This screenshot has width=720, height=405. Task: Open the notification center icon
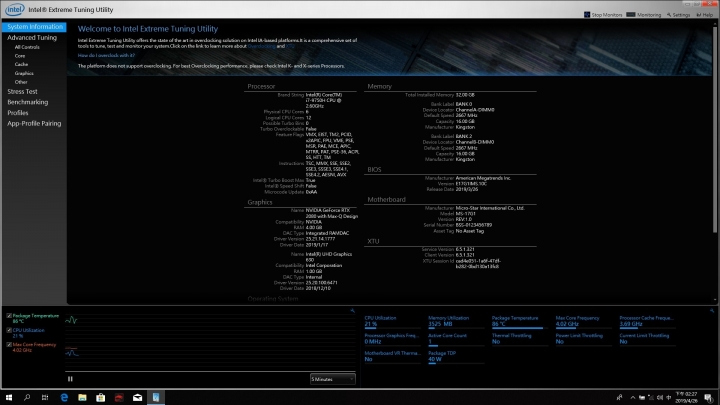pyautogui.click(x=709, y=398)
